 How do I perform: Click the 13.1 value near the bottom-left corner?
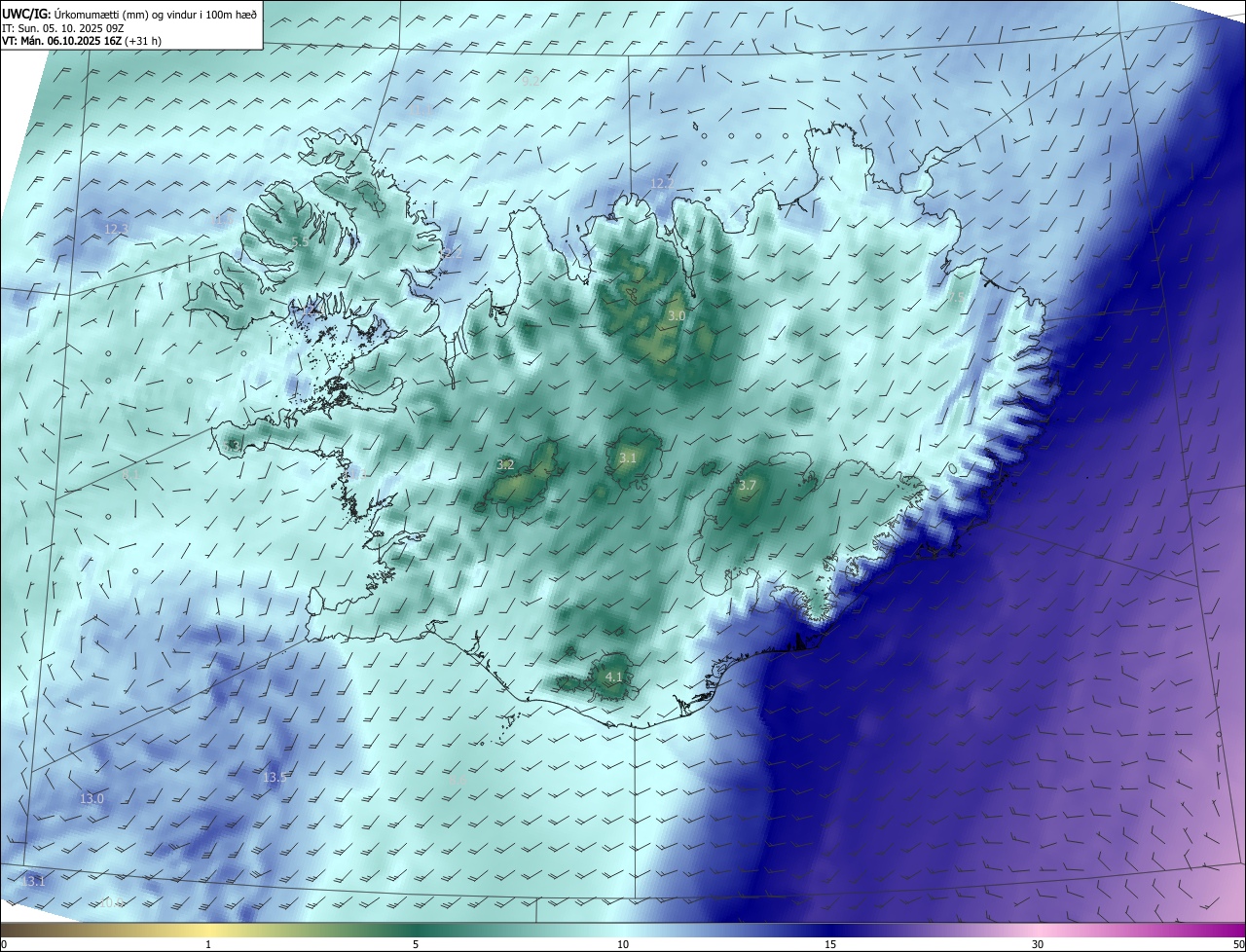point(34,881)
